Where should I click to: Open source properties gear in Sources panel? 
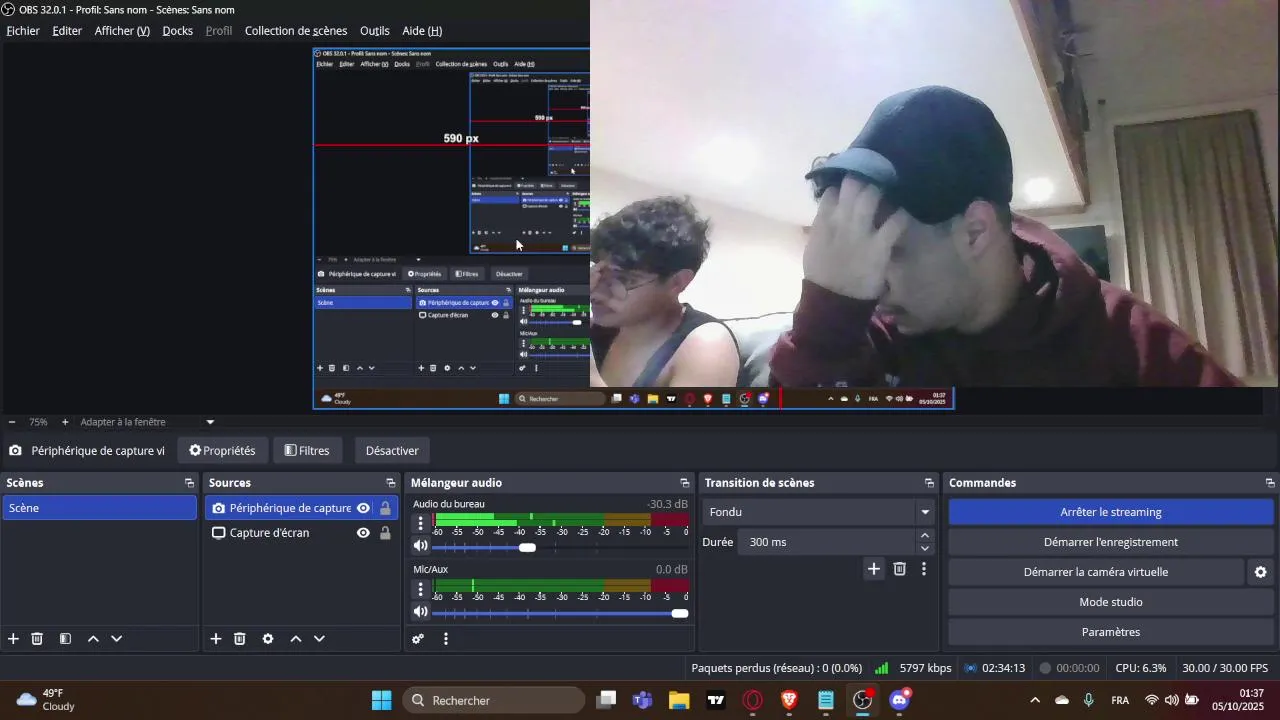click(x=268, y=639)
